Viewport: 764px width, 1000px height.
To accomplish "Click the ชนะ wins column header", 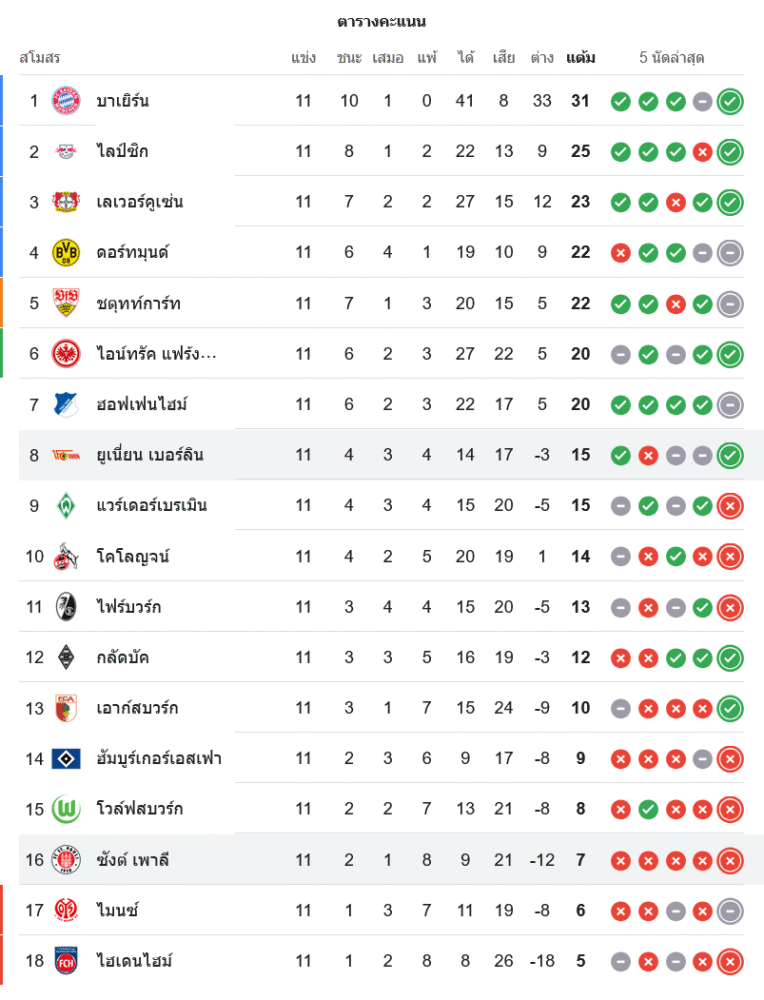I will [349, 58].
